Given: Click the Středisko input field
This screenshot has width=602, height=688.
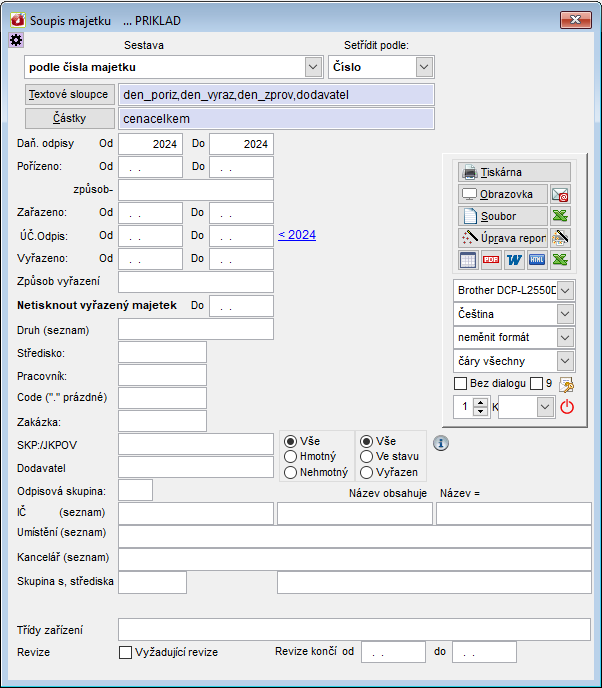Looking at the screenshot, I should [162, 352].
